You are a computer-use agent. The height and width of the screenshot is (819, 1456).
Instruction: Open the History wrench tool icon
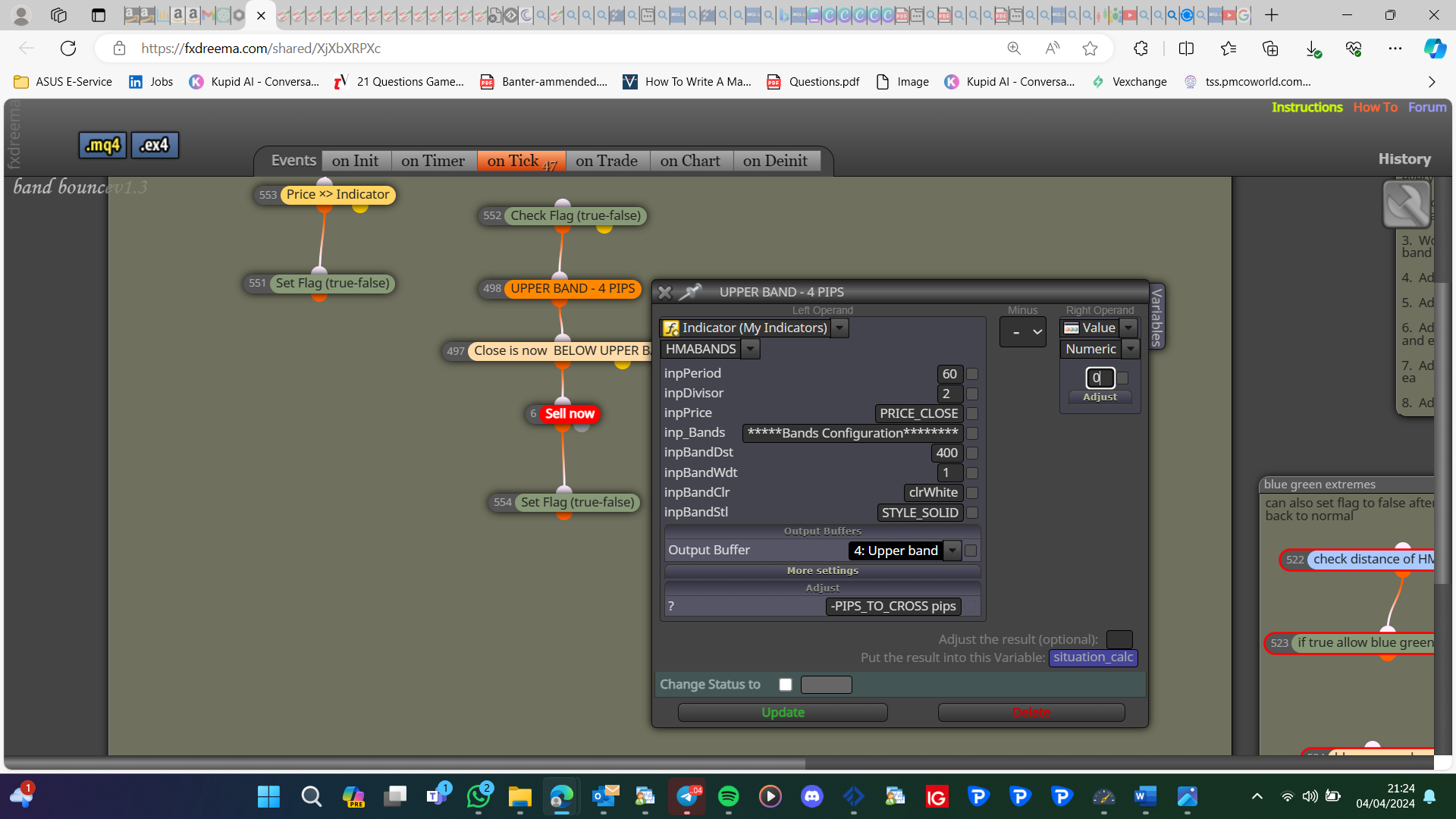[1406, 204]
